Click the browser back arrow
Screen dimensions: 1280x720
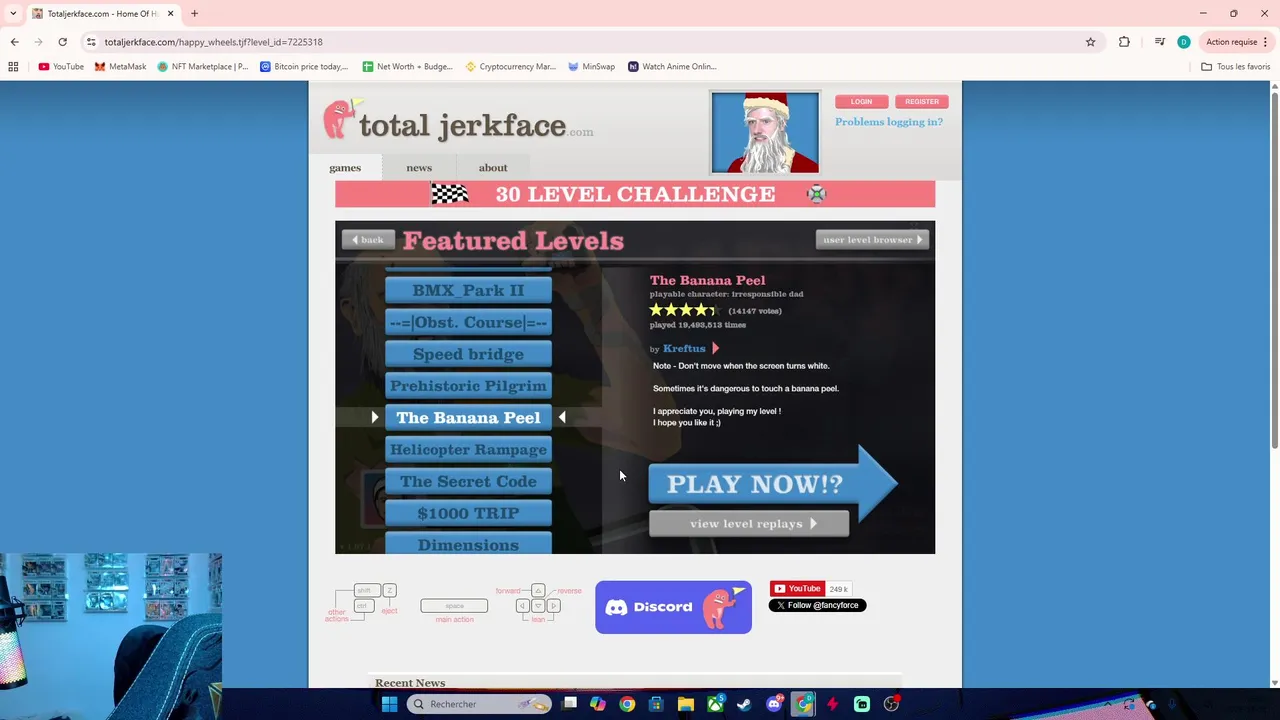[14, 42]
